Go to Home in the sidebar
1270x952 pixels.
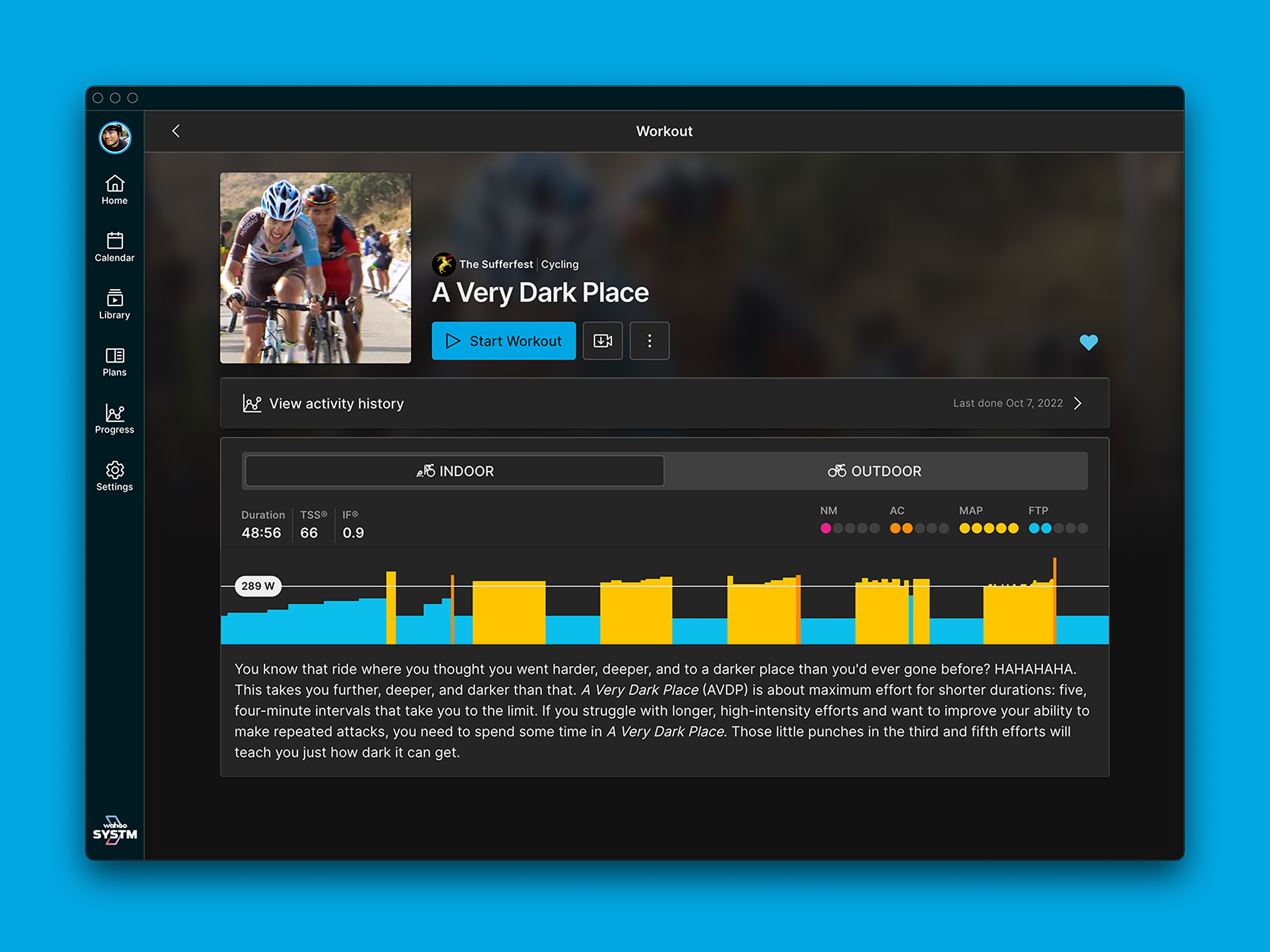(x=115, y=190)
